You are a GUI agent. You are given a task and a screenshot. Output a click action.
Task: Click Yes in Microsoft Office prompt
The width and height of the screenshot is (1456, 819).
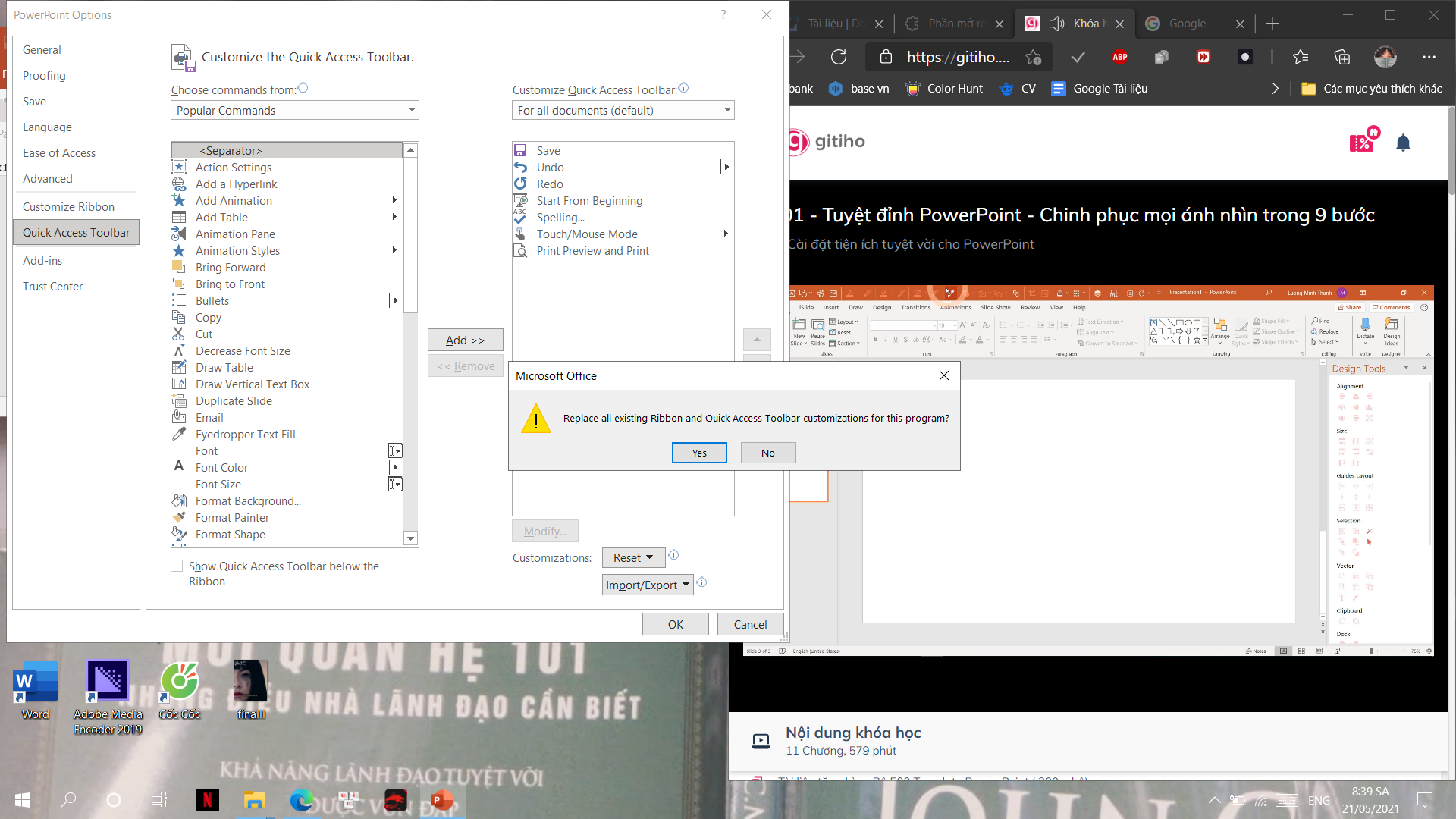[699, 453]
